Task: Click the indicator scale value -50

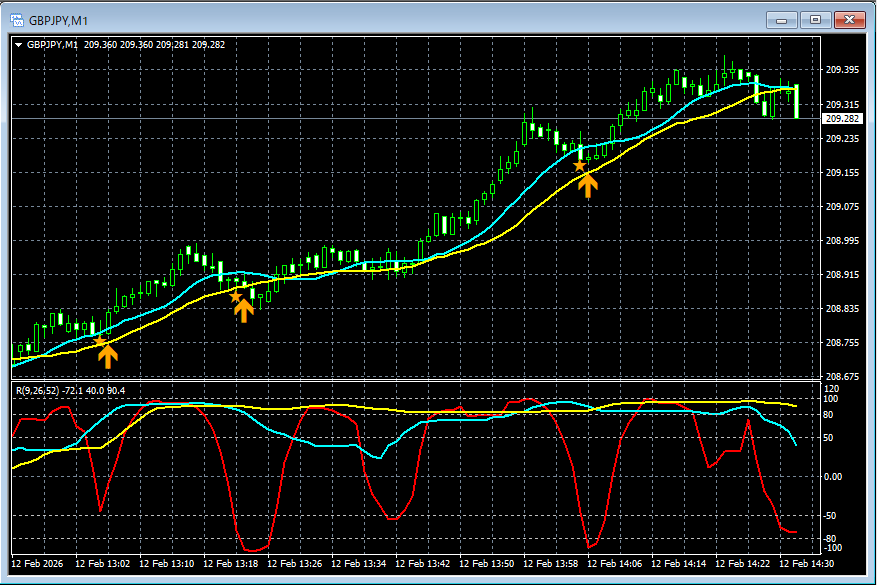Action: [830, 516]
